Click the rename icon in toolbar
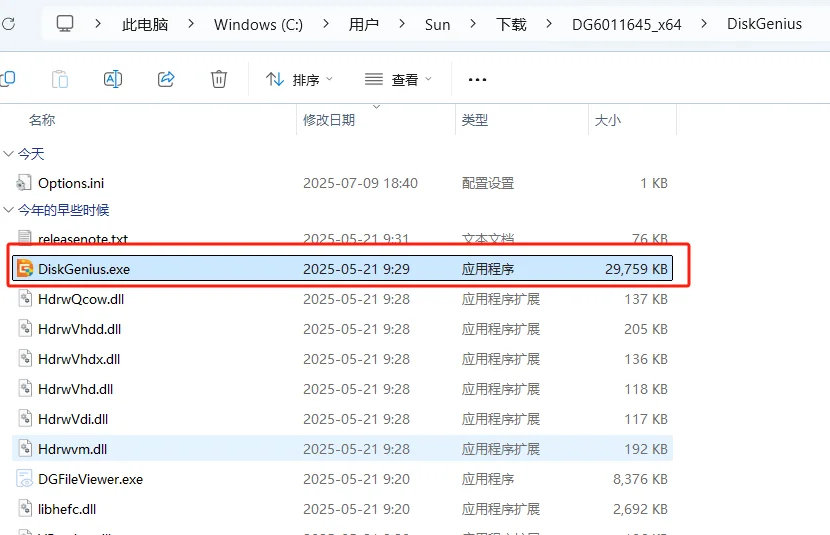Screen dimensions: 830x535 click(113, 79)
